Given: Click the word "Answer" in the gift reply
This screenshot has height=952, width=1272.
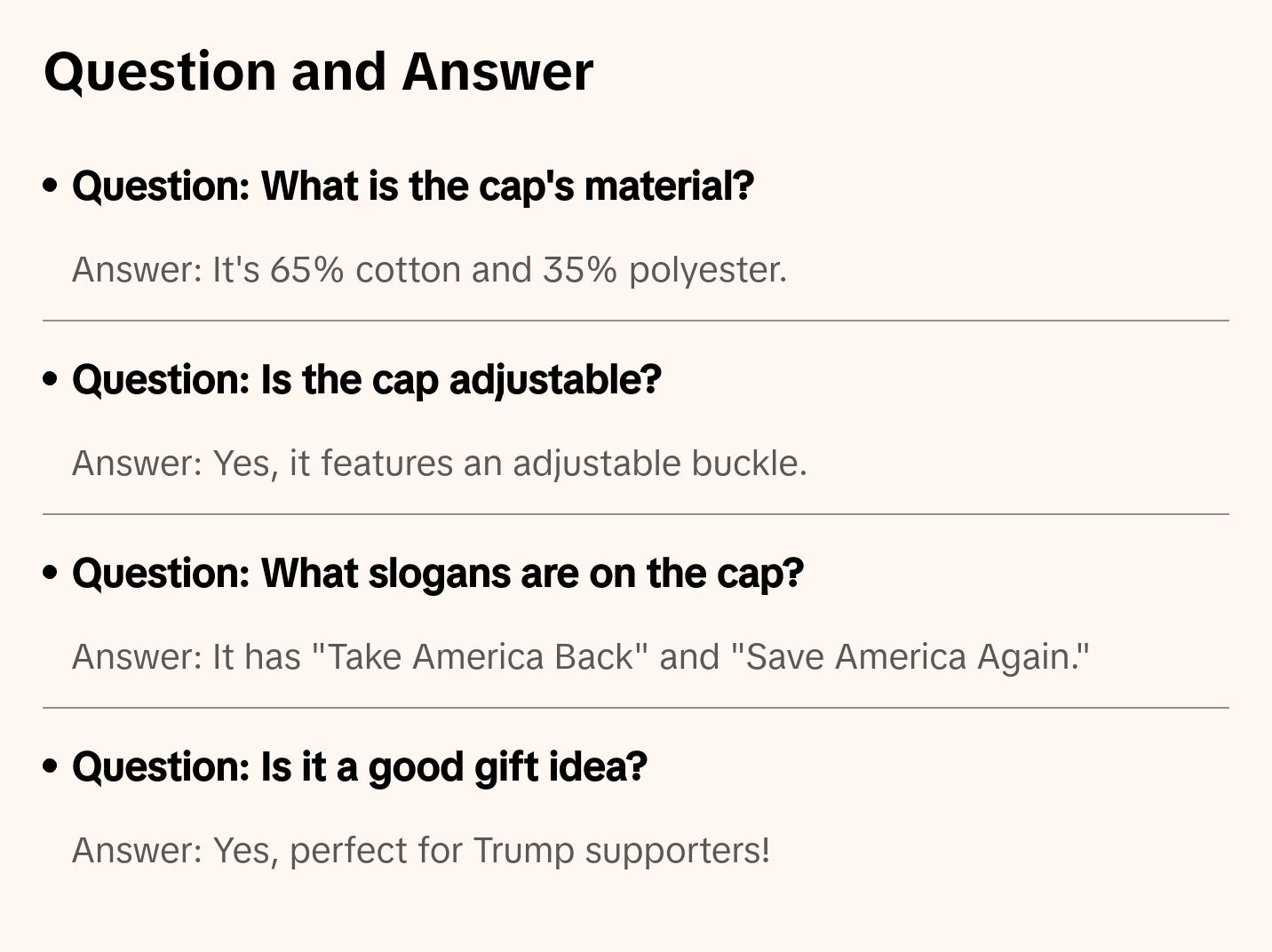Looking at the screenshot, I should 137,851.
